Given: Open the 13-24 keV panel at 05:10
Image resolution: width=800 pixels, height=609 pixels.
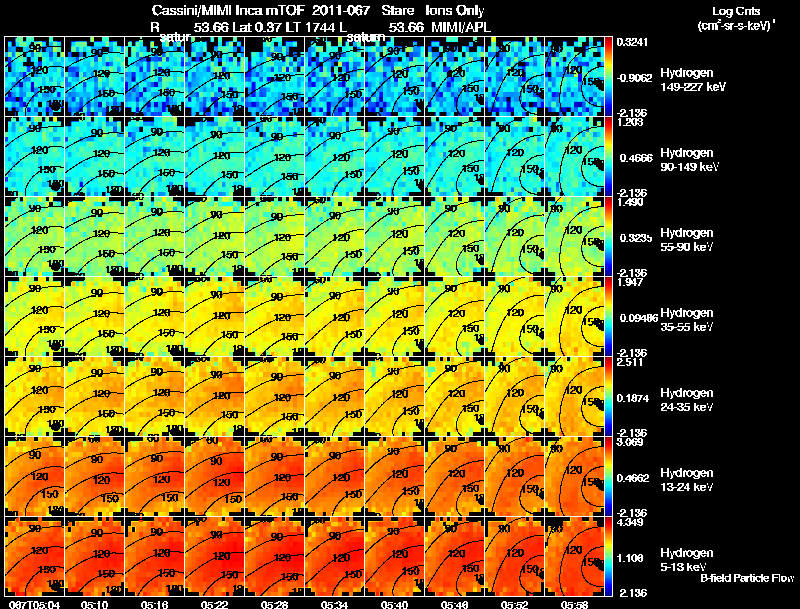Looking at the screenshot, I should [x=94, y=476].
